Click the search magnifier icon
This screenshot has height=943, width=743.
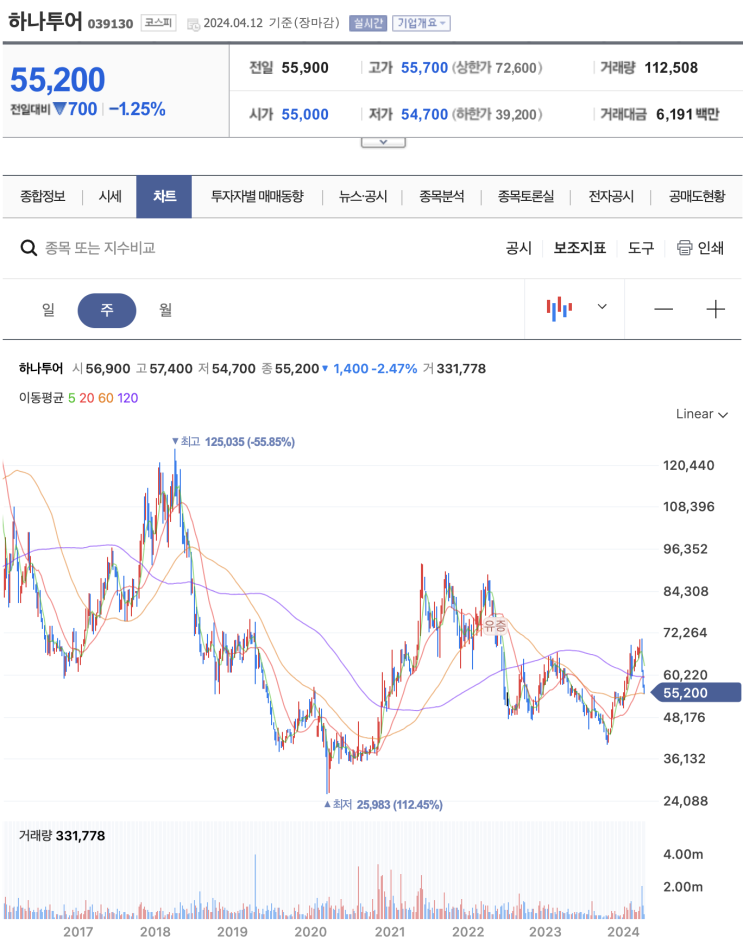pos(28,248)
